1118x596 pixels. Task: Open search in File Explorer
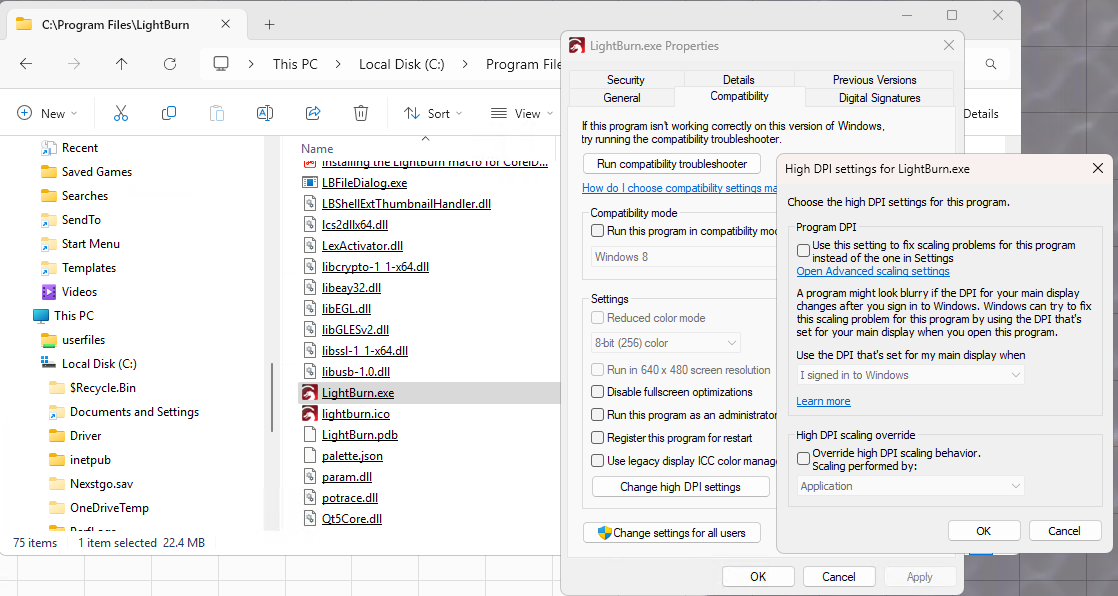pyautogui.click(x=989, y=62)
